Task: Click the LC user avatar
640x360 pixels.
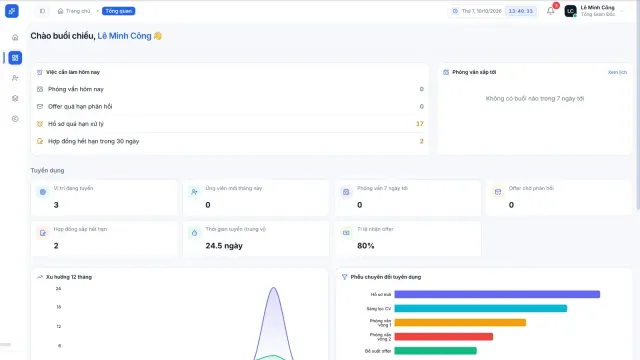Action: click(x=570, y=11)
